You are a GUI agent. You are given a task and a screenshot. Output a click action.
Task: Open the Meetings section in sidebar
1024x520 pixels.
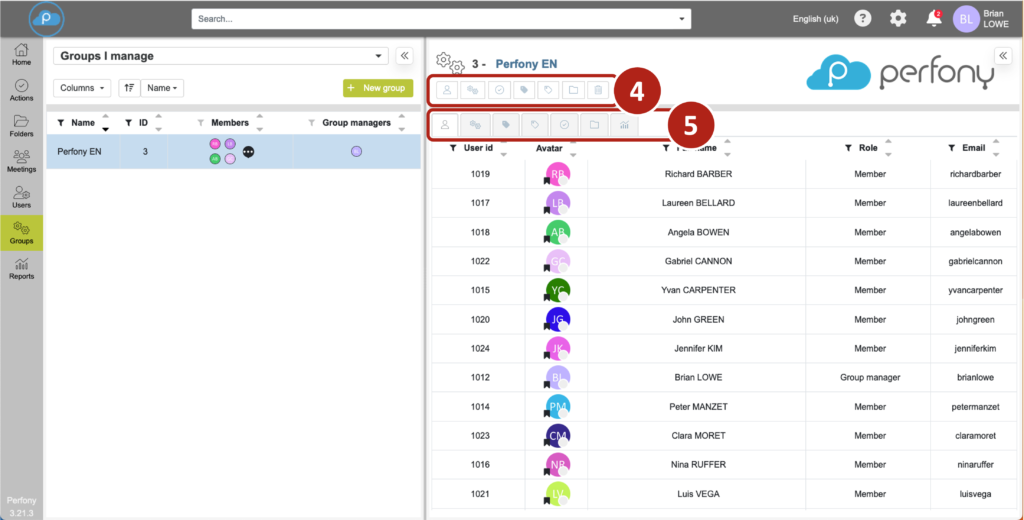click(21, 161)
